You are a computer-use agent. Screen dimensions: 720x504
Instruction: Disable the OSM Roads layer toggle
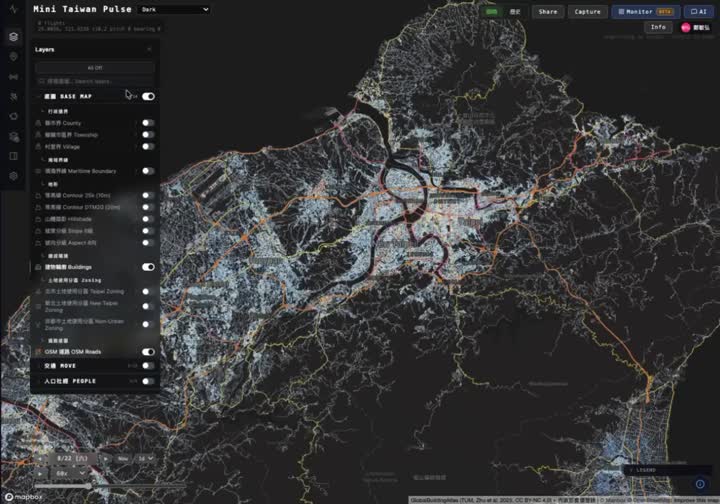(148, 352)
